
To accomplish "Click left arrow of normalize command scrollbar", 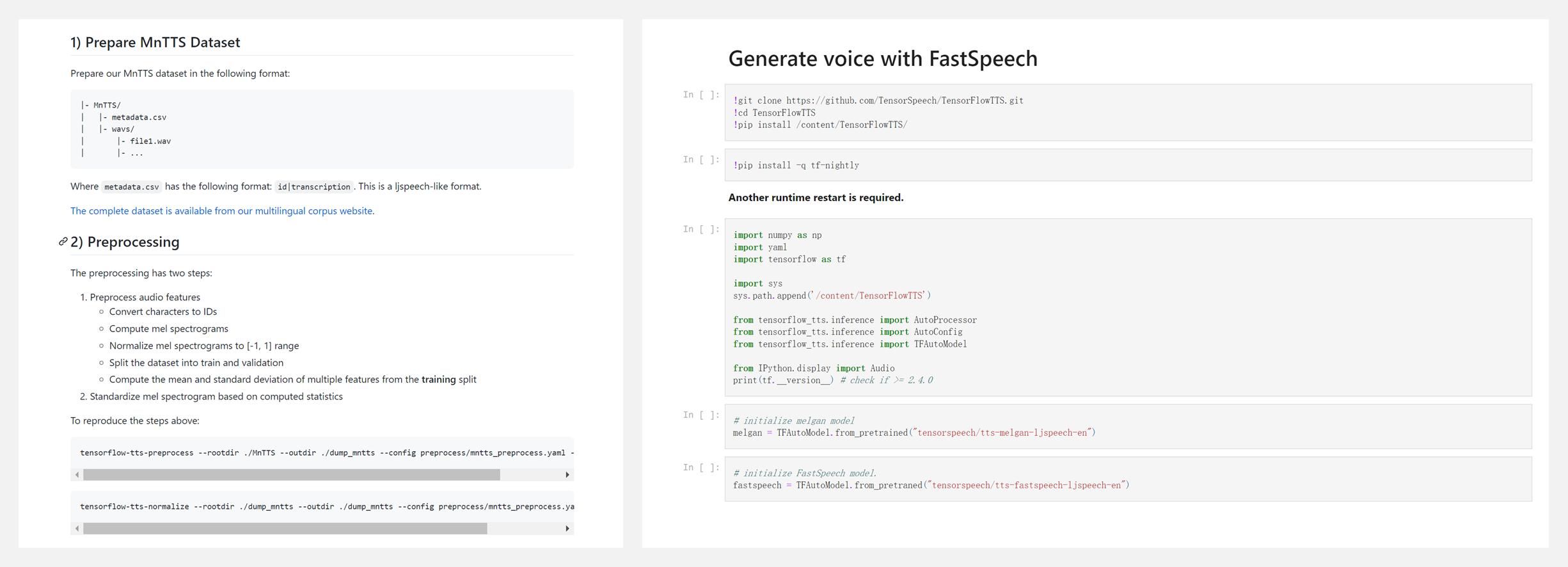I will (x=77, y=529).
